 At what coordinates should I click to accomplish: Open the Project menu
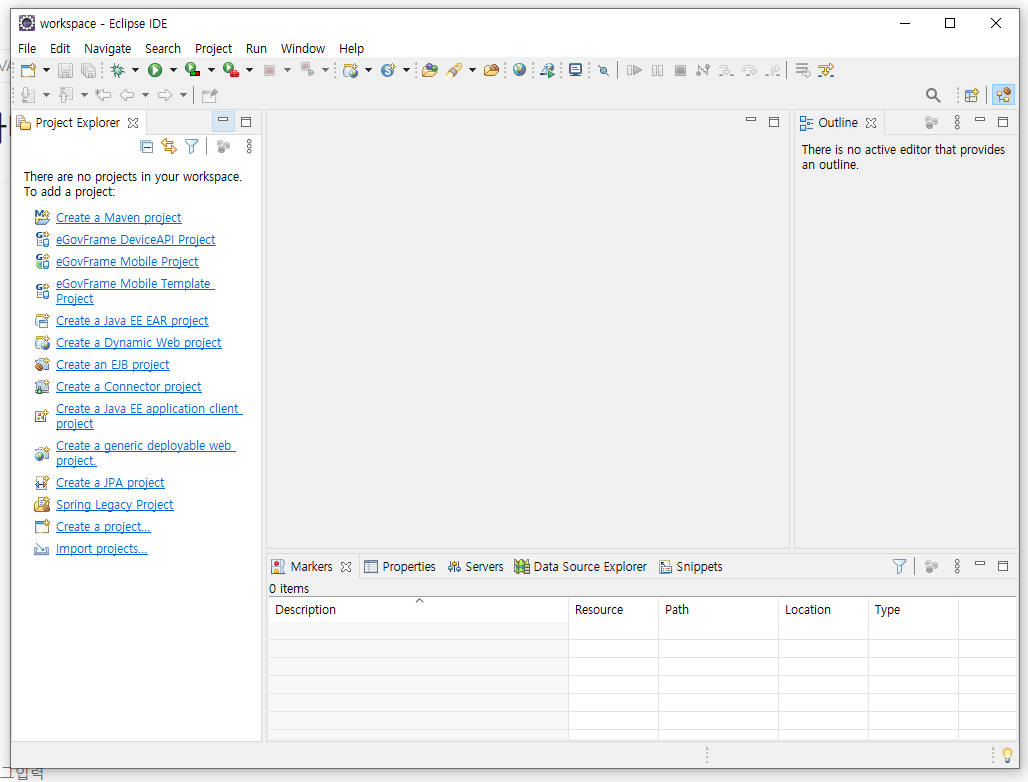click(213, 49)
